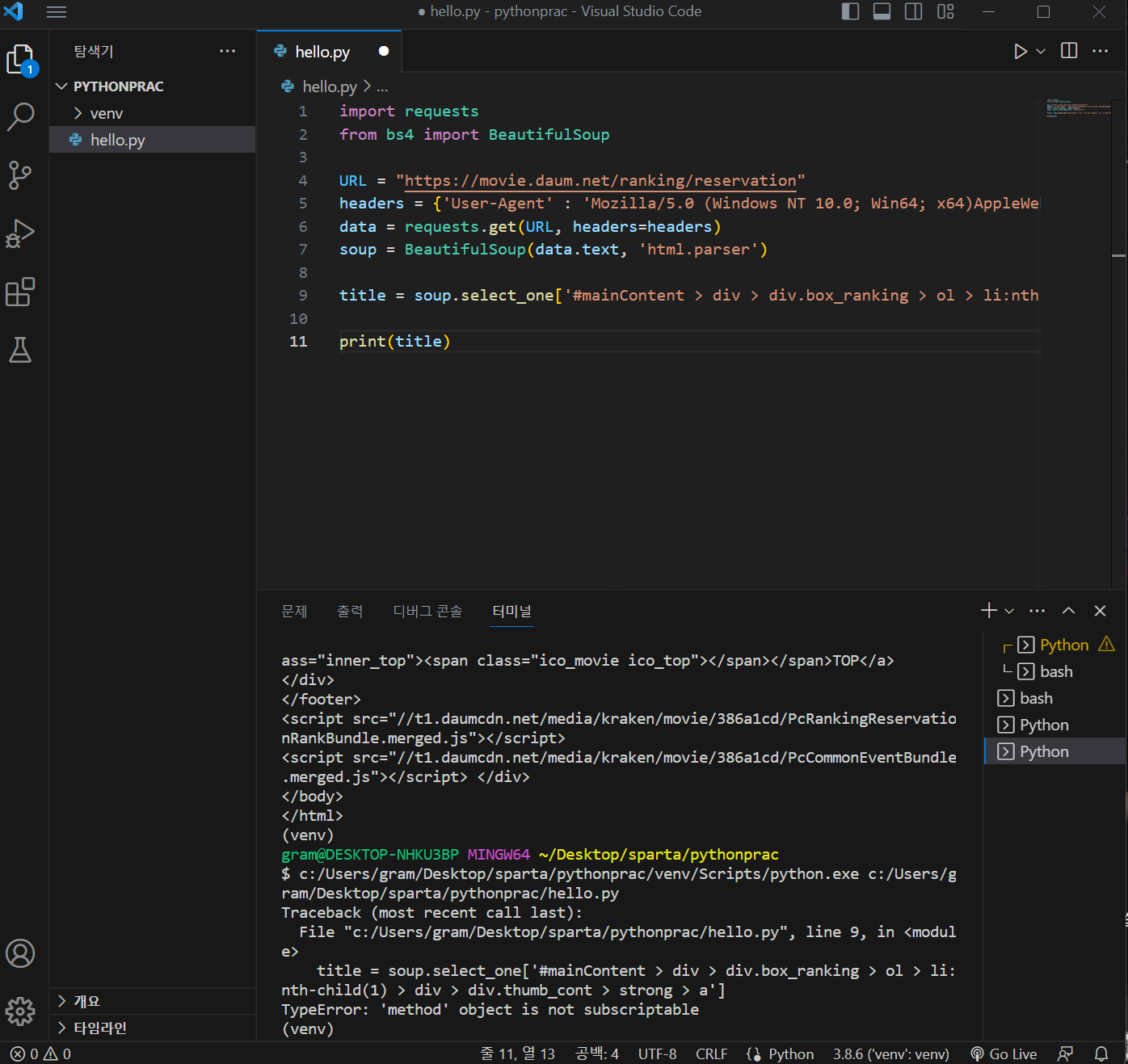Go to line and column indicator
The image size is (1128, 1064).
518,1053
